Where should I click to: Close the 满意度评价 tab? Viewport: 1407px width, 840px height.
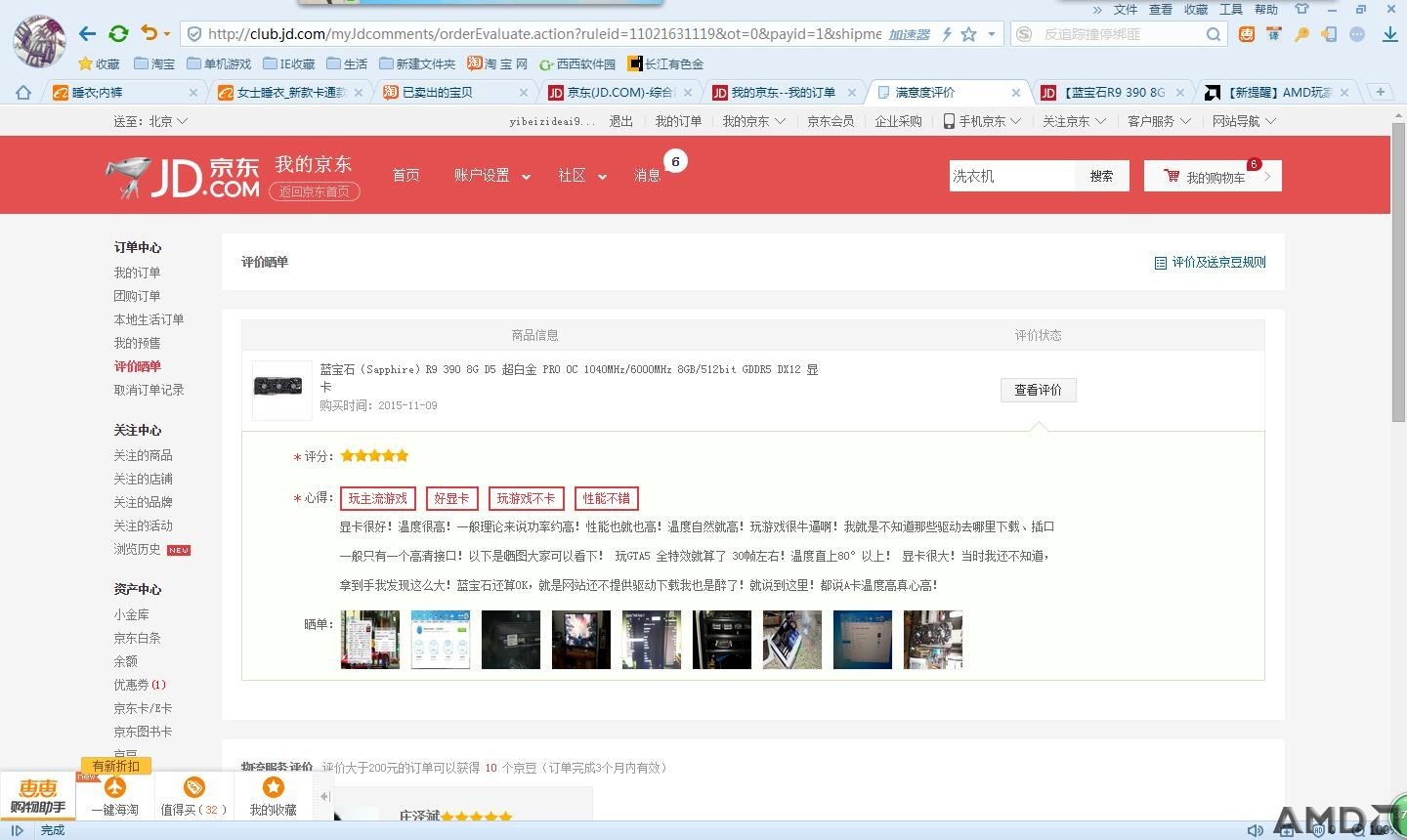click(x=1016, y=93)
